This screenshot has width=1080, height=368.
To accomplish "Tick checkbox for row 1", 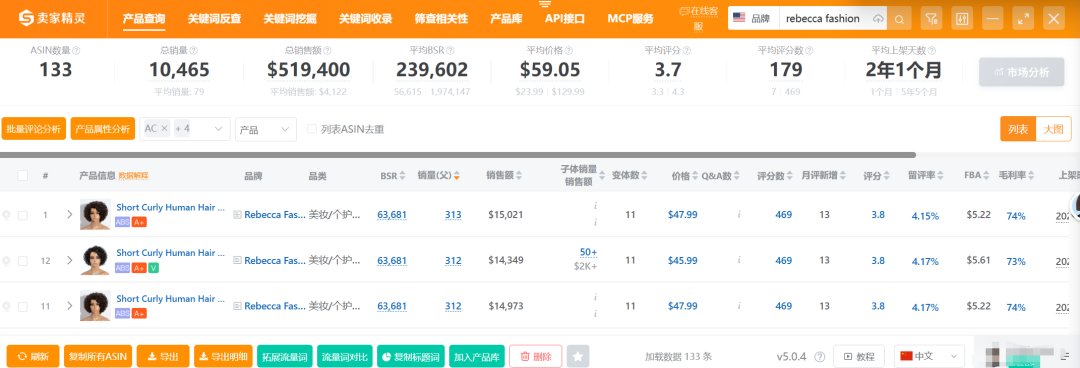I will (x=23, y=215).
